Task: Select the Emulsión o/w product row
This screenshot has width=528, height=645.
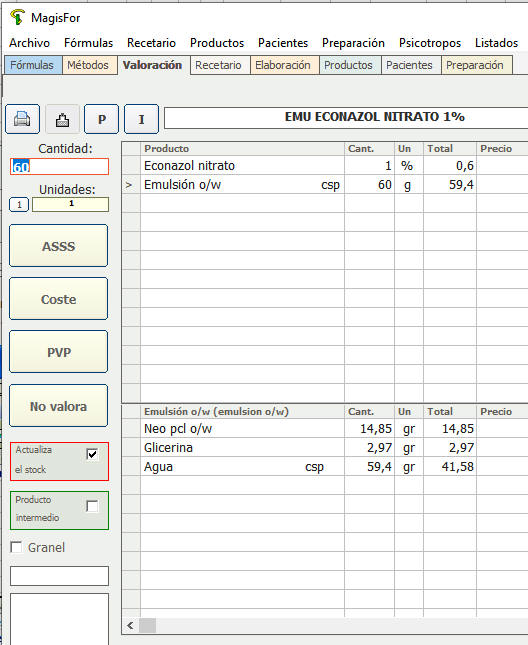Action: click(325, 185)
